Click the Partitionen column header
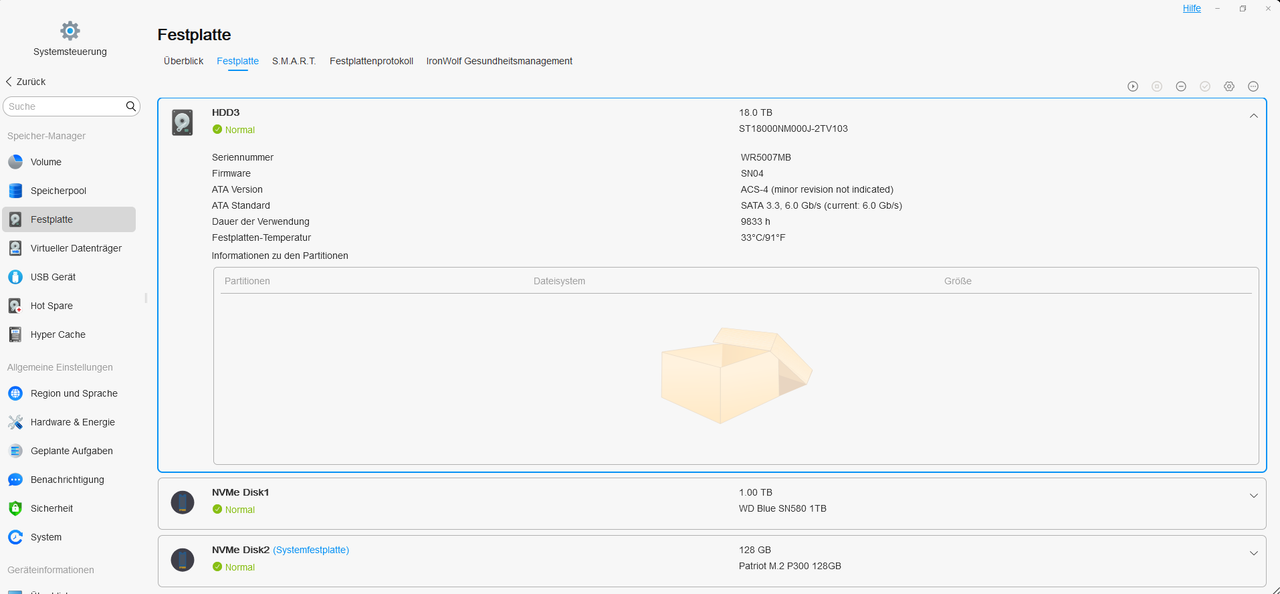This screenshot has height=594, width=1280. tap(247, 281)
